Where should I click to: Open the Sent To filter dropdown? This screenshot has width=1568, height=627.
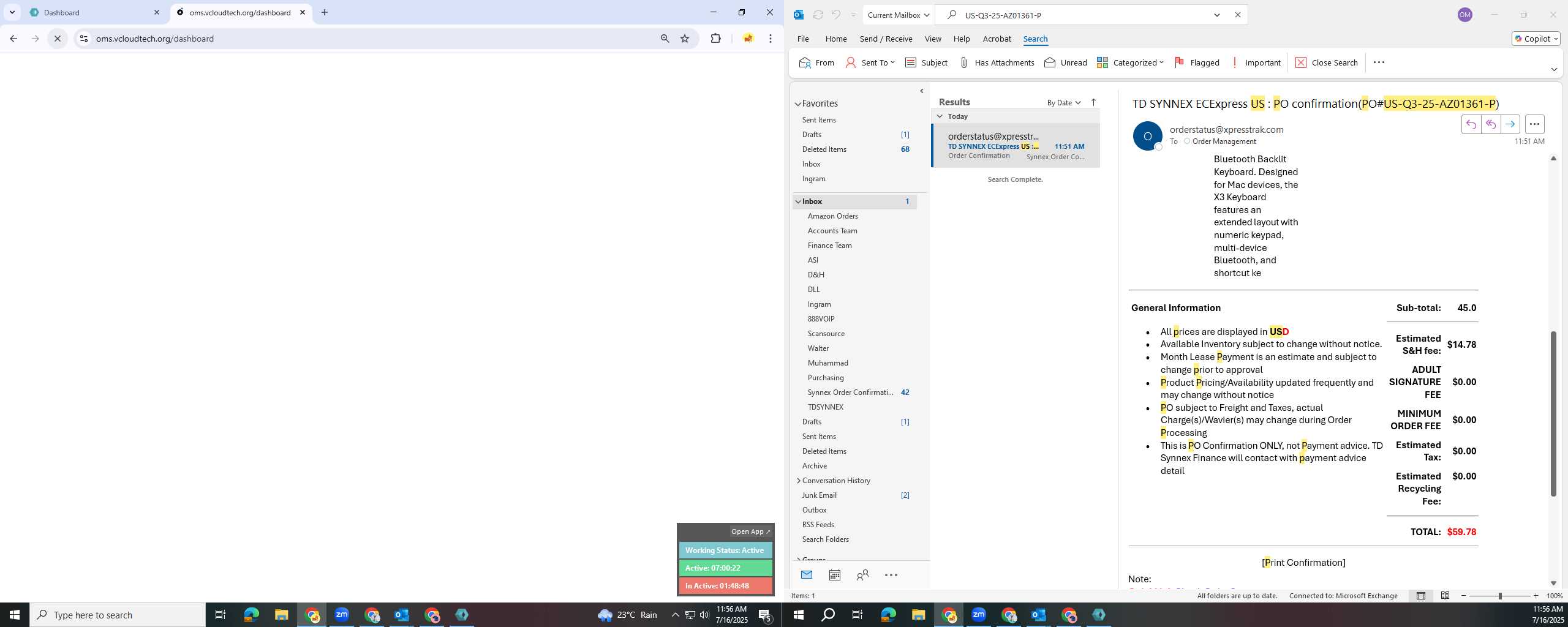pos(870,62)
